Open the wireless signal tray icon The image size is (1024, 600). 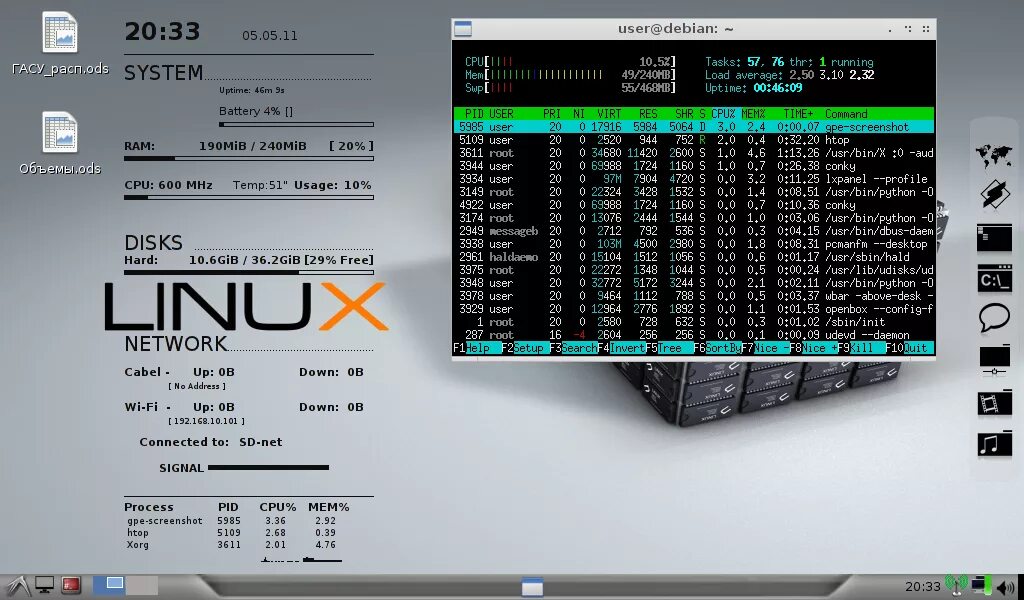tap(956, 585)
